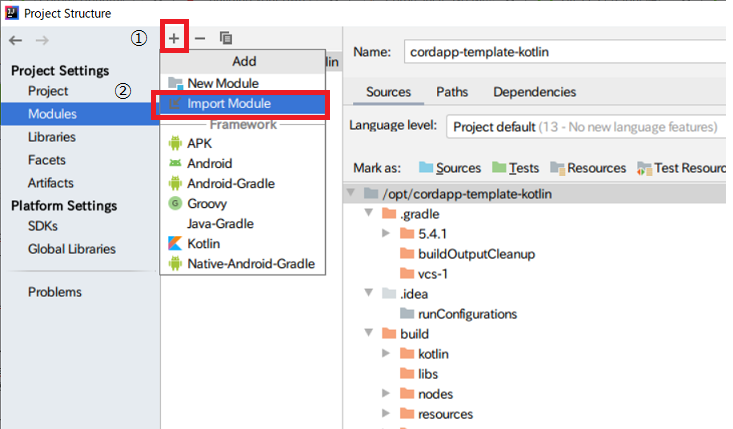The height and width of the screenshot is (429, 733).
Task: Switch to the Sources tab
Action: coord(388,92)
